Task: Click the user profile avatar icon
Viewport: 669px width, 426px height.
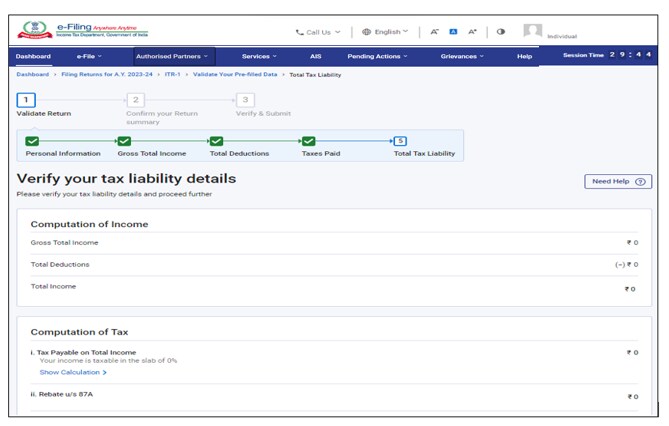Action: [533, 32]
